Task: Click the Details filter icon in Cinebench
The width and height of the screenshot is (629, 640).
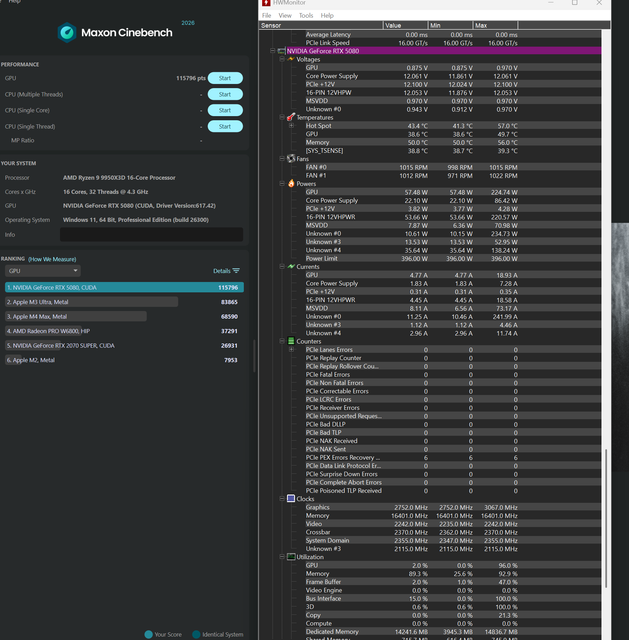Action: 236,271
